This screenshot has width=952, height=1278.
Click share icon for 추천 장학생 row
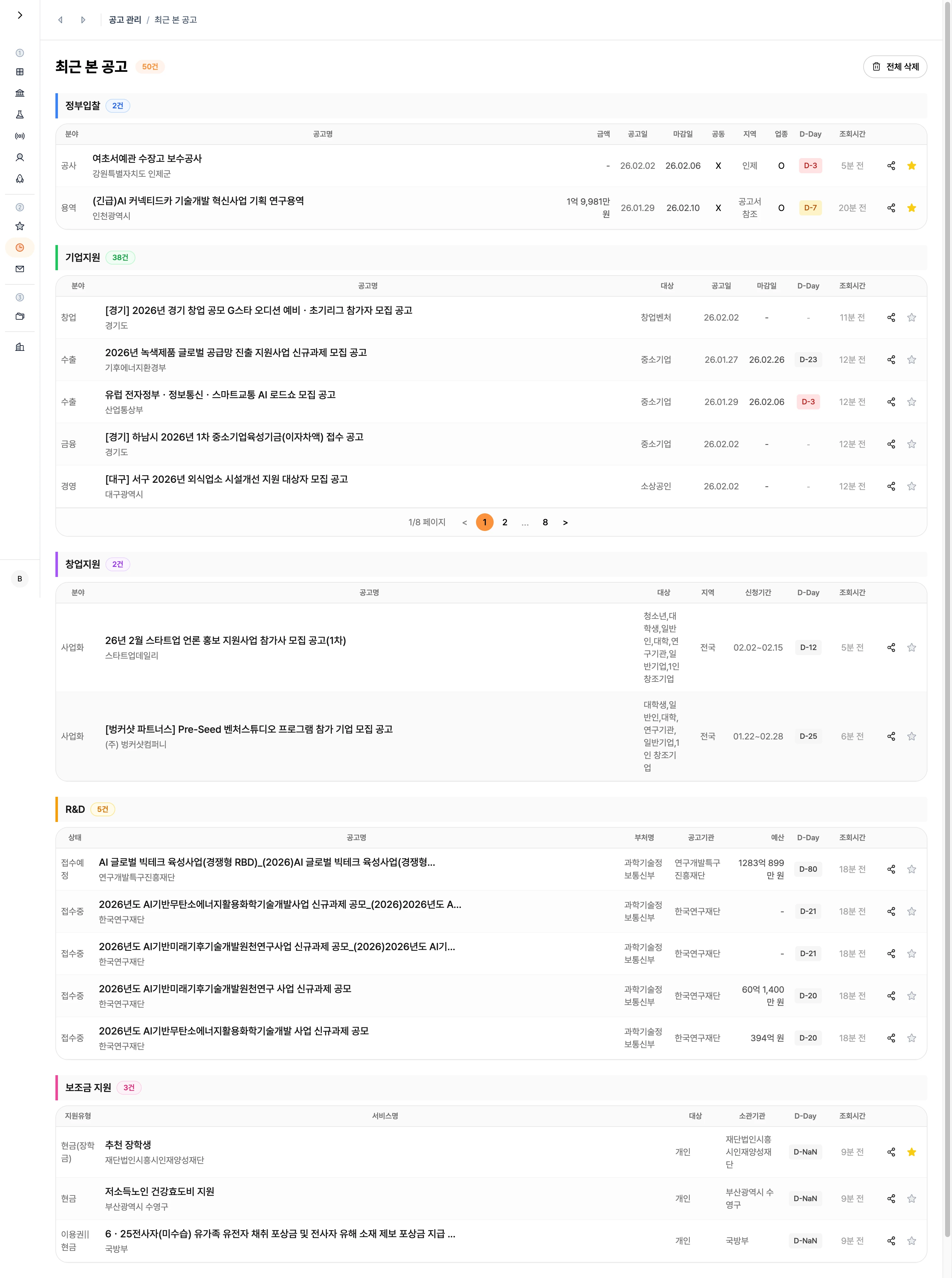point(891,1152)
